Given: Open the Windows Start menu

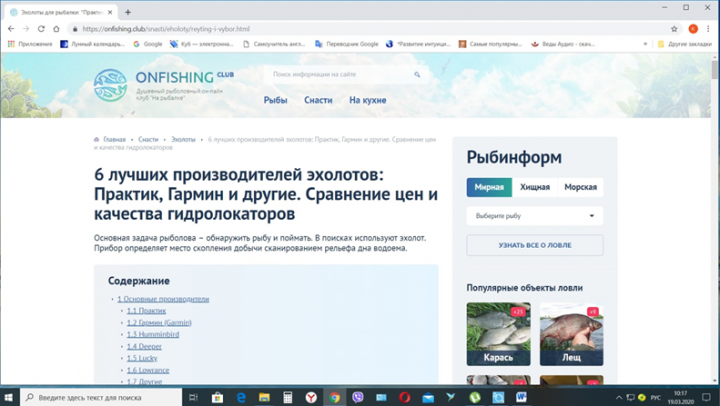Looking at the screenshot, I should (9, 397).
